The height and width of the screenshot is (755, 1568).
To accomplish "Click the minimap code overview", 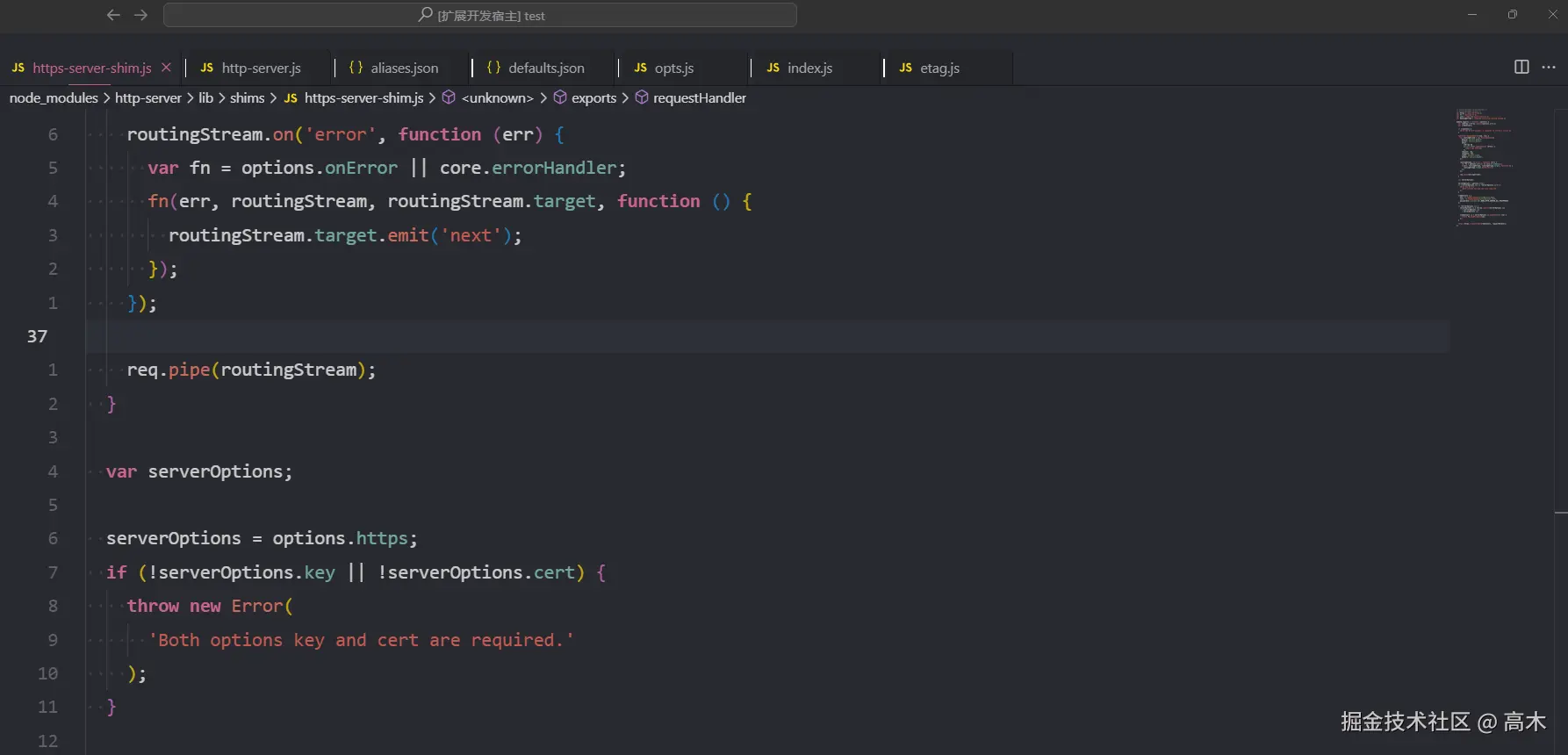I will (1485, 167).
